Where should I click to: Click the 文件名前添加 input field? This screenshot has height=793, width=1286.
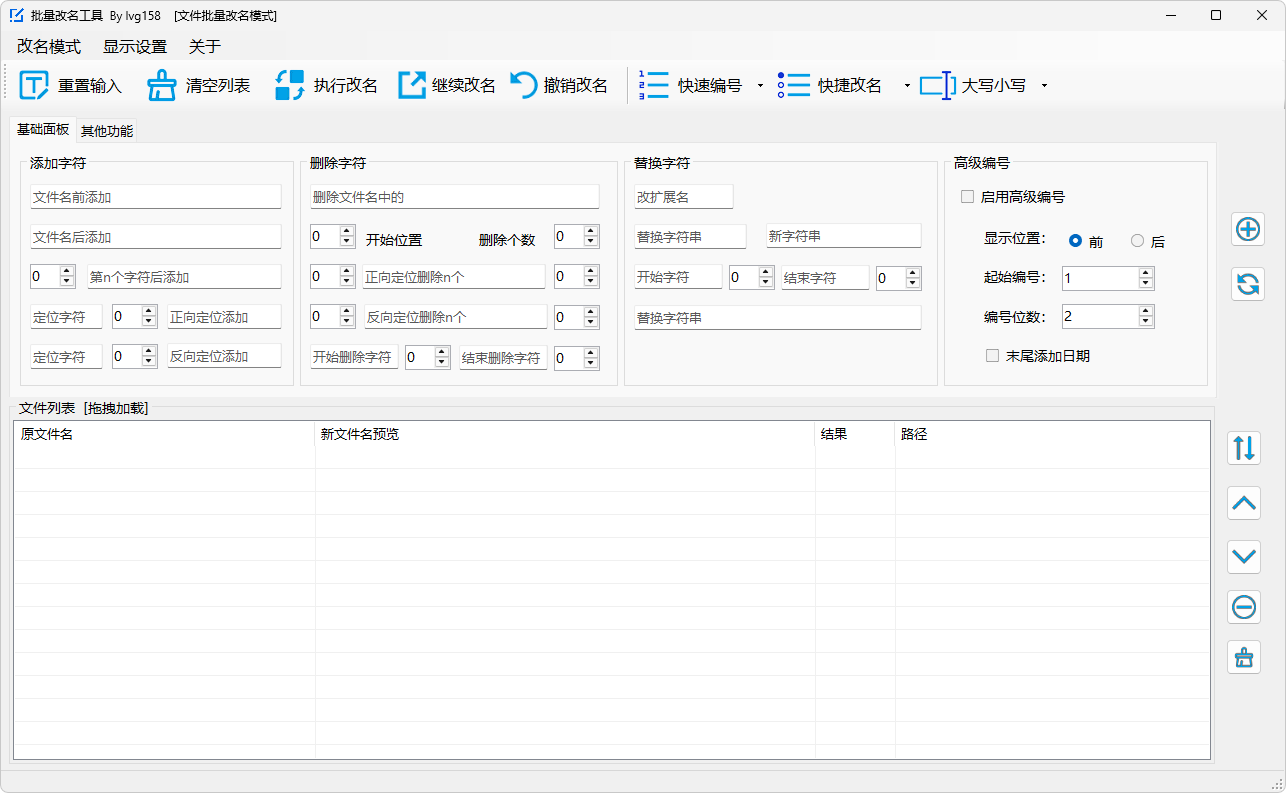click(155, 196)
